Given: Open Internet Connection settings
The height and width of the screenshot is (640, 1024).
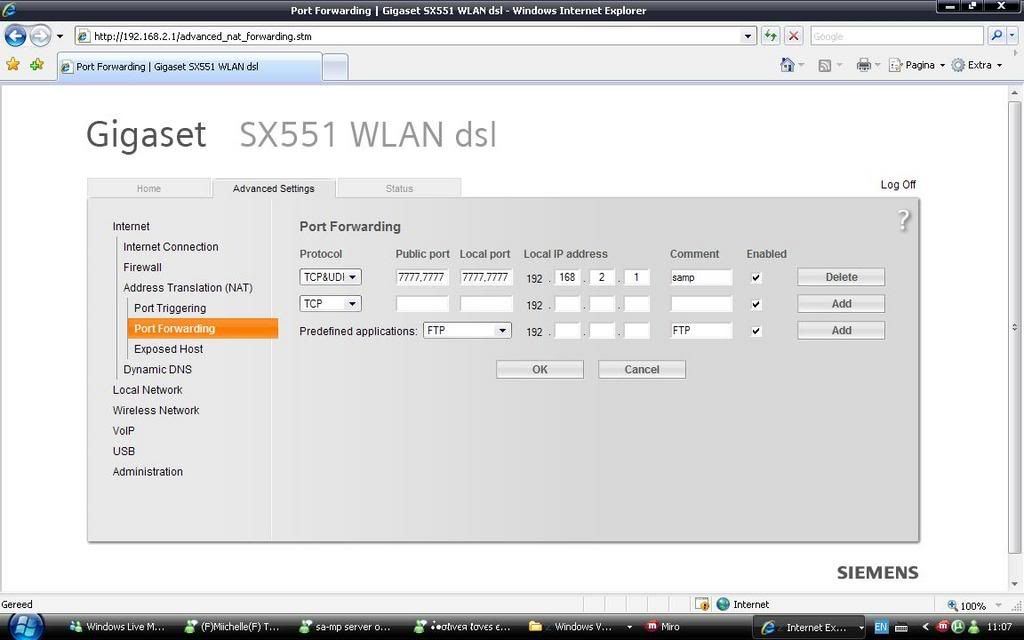Looking at the screenshot, I should 170,247.
